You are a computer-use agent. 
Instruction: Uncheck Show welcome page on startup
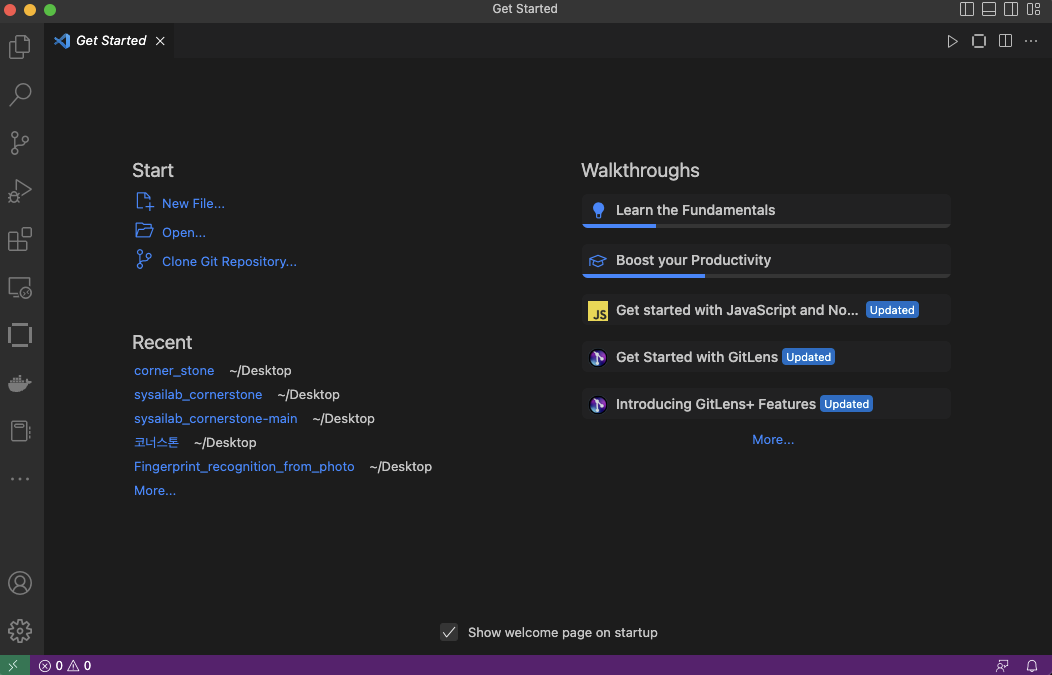click(449, 632)
